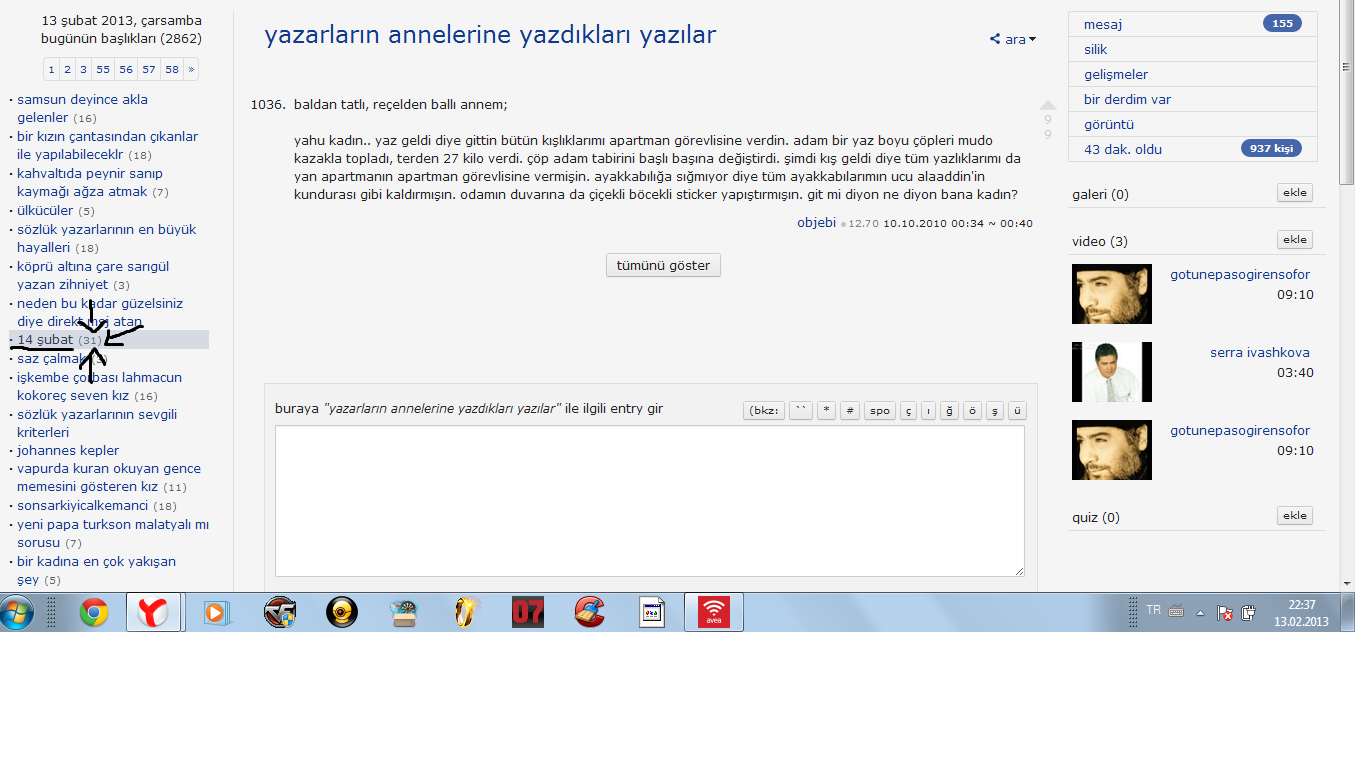Play the serra ivashkova video thumbnail
Viewport: 1366px width, 768px height.
(1111, 372)
